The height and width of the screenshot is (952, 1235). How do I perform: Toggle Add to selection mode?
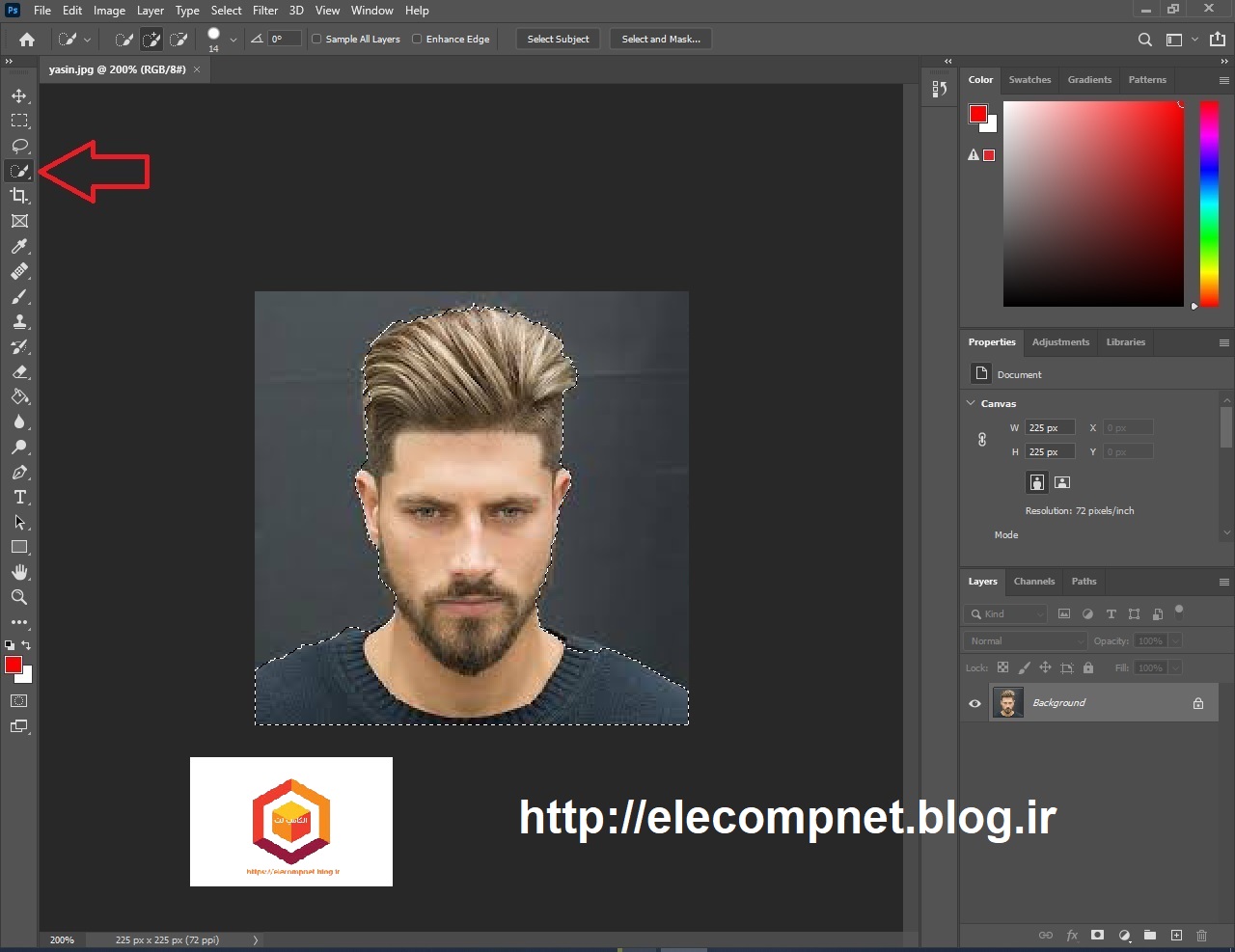coord(151,40)
